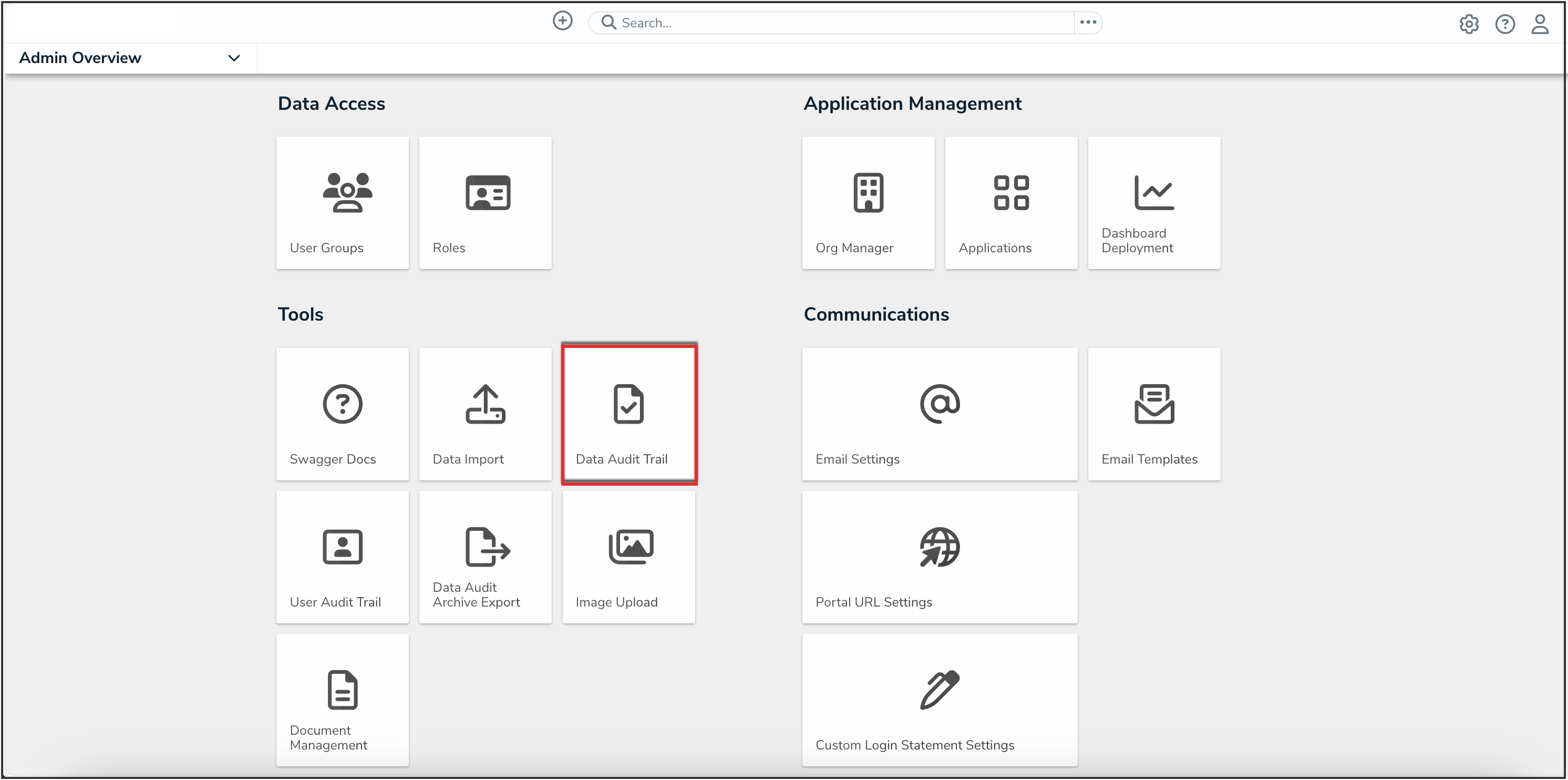Expand the Admin Overview dropdown
This screenshot has height=780, width=1568.
click(234, 58)
